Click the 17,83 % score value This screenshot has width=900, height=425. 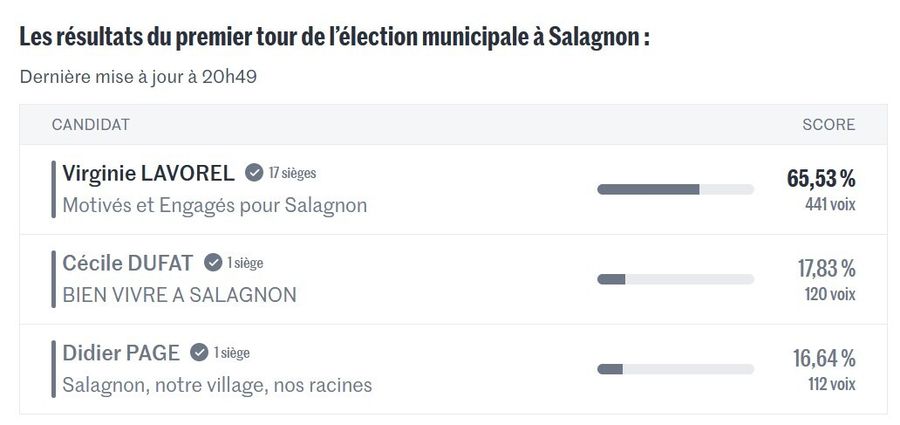(826, 269)
